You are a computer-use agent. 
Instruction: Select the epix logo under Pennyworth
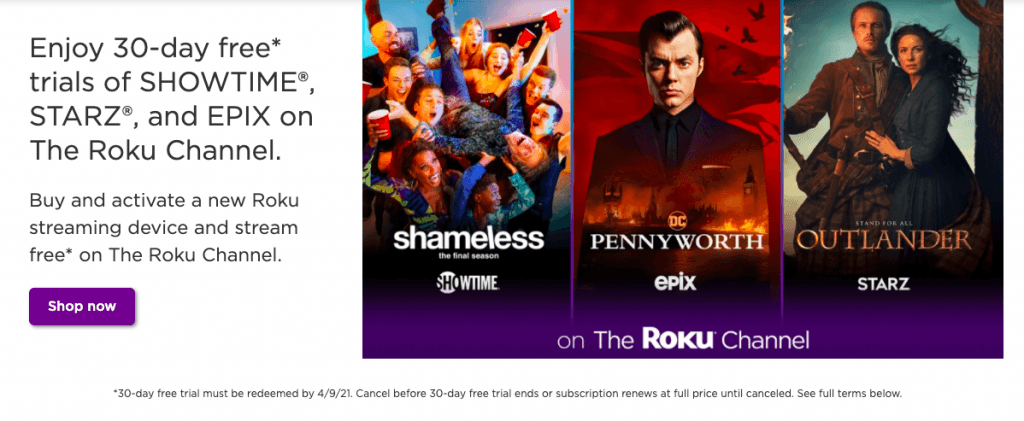click(x=675, y=283)
